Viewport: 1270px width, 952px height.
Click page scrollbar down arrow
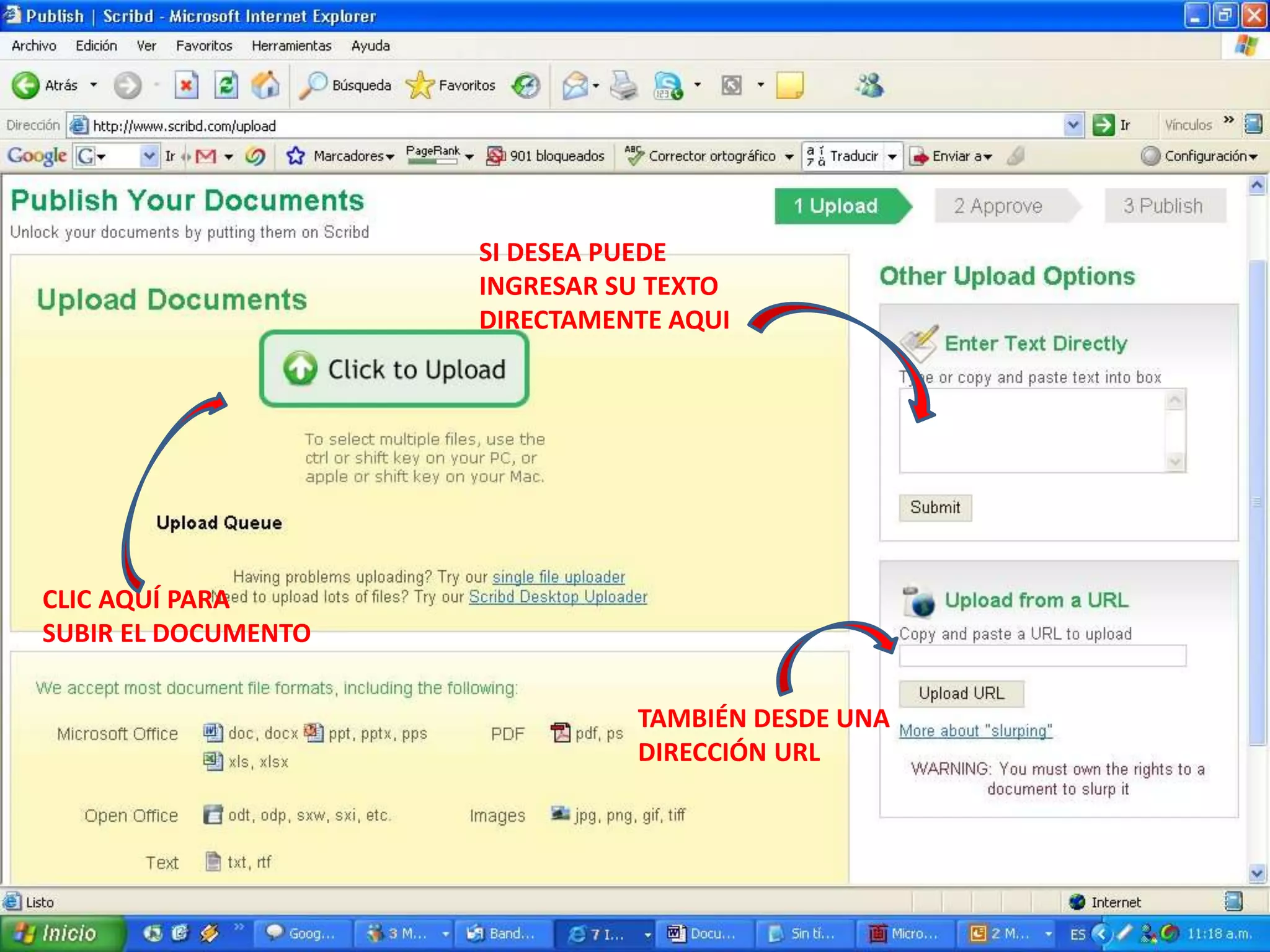[x=1257, y=874]
